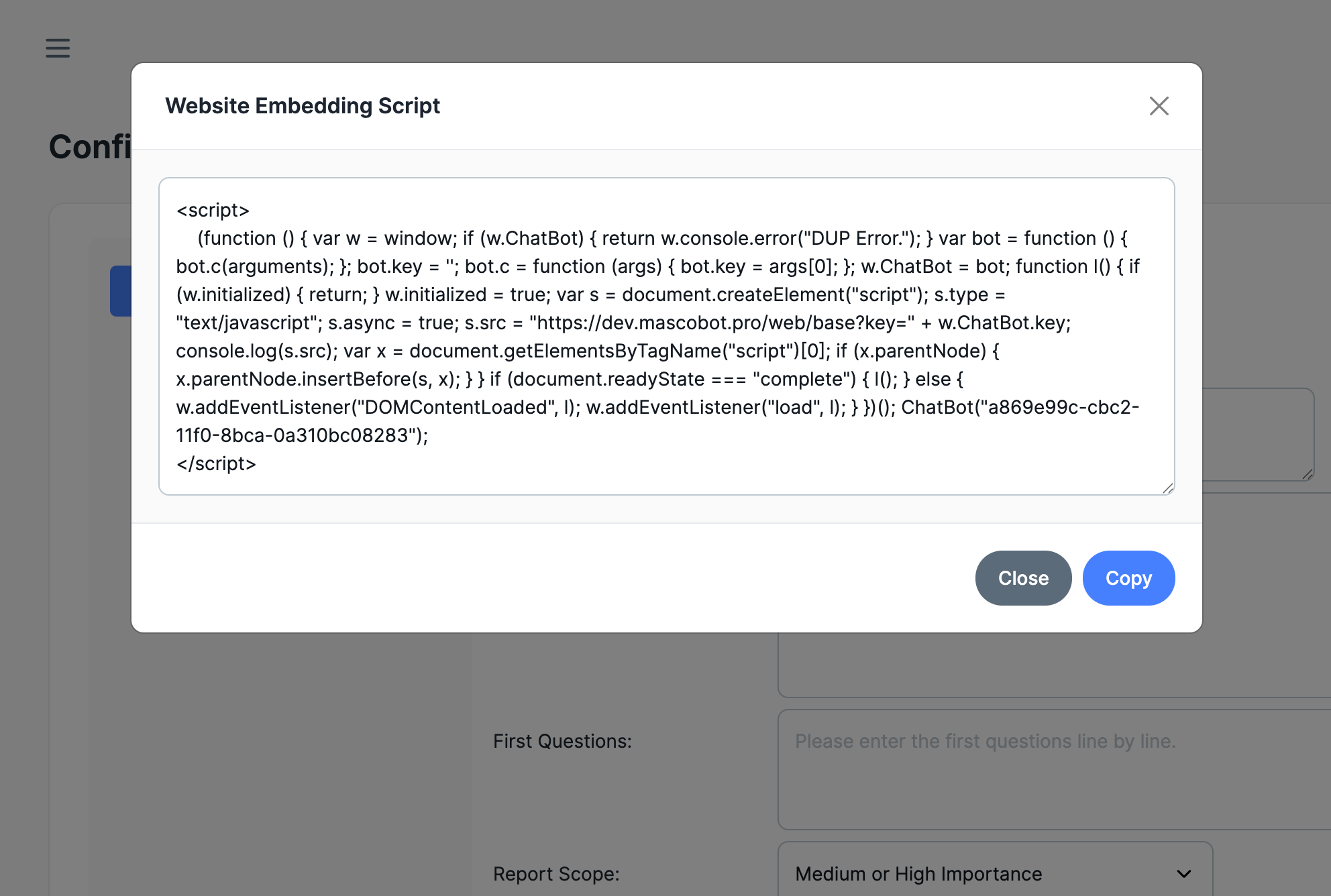Click the closing </script> tag line
1331x896 pixels.
click(x=216, y=463)
